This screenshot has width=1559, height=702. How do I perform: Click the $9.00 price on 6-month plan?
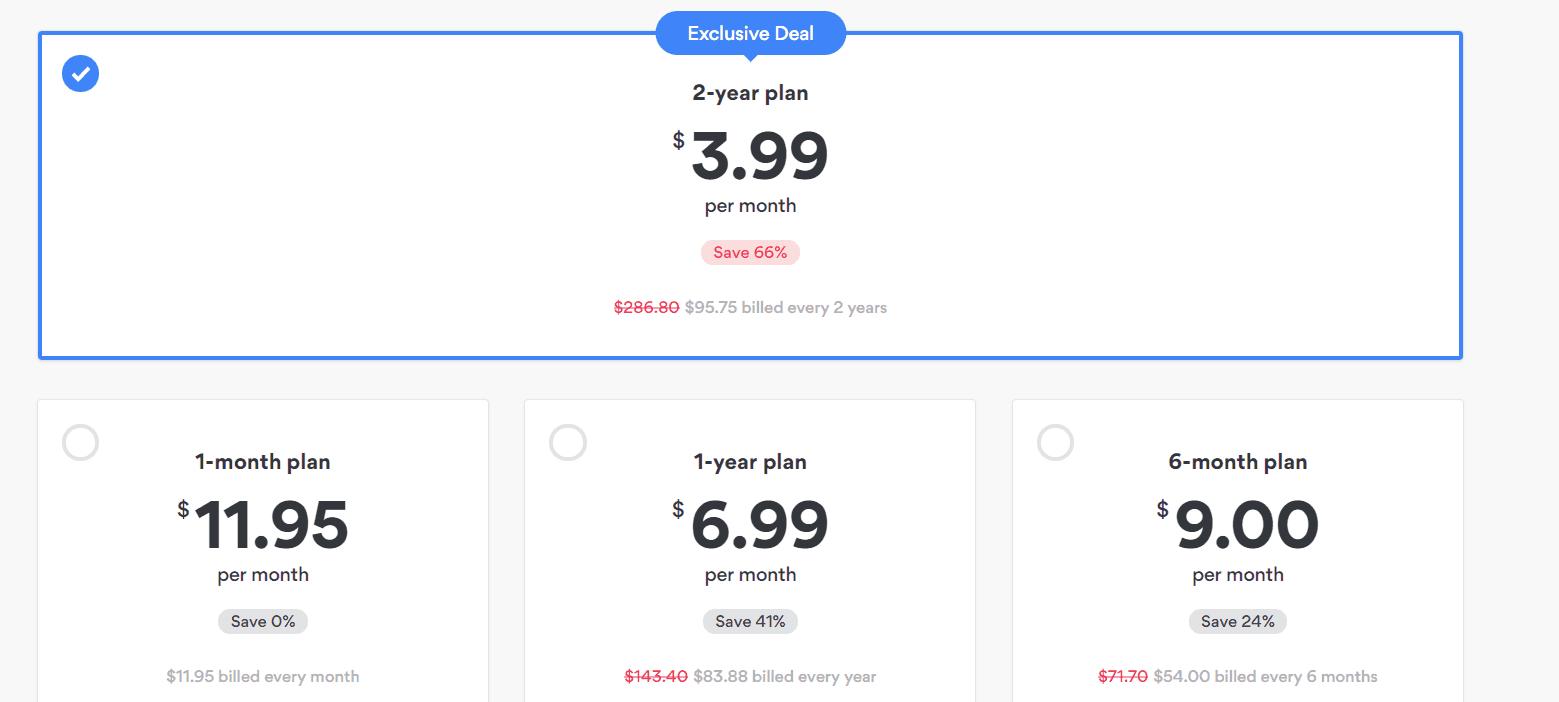point(1238,526)
